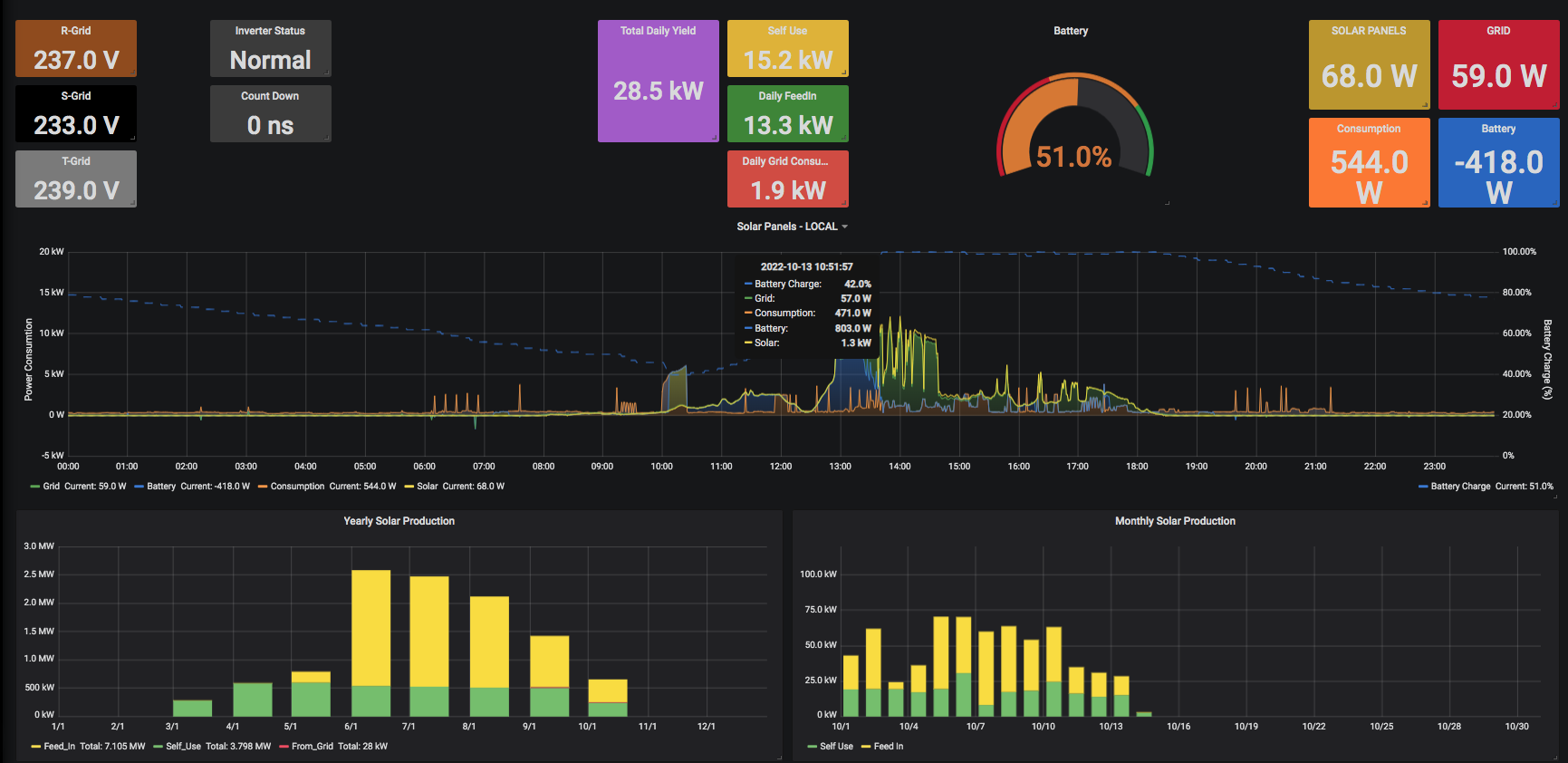Click the Inverter Status panel title

click(270, 31)
